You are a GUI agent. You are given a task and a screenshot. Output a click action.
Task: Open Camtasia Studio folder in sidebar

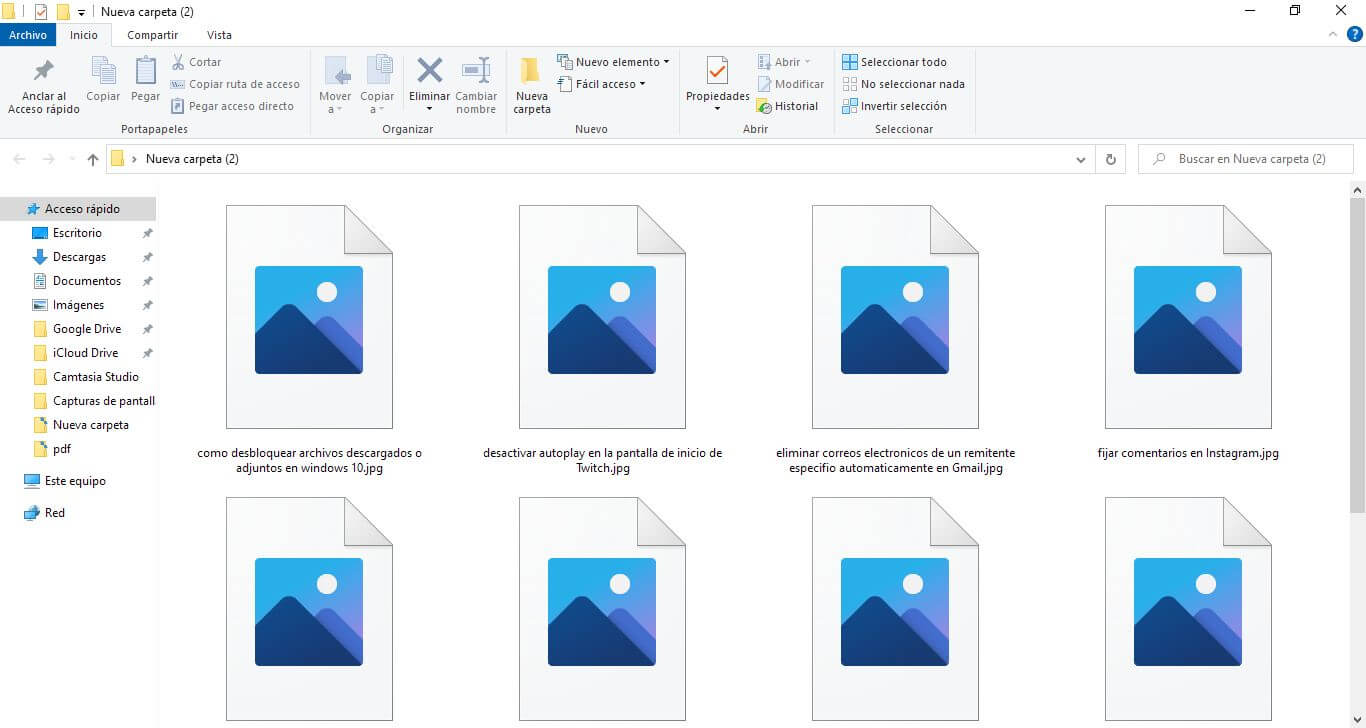tap(95, 377)
